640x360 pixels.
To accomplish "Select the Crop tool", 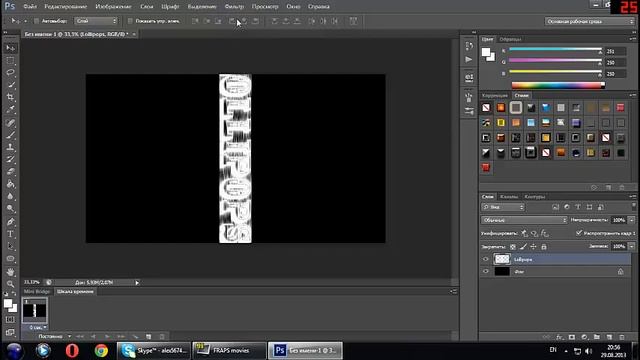I will (x=11, y=97).
